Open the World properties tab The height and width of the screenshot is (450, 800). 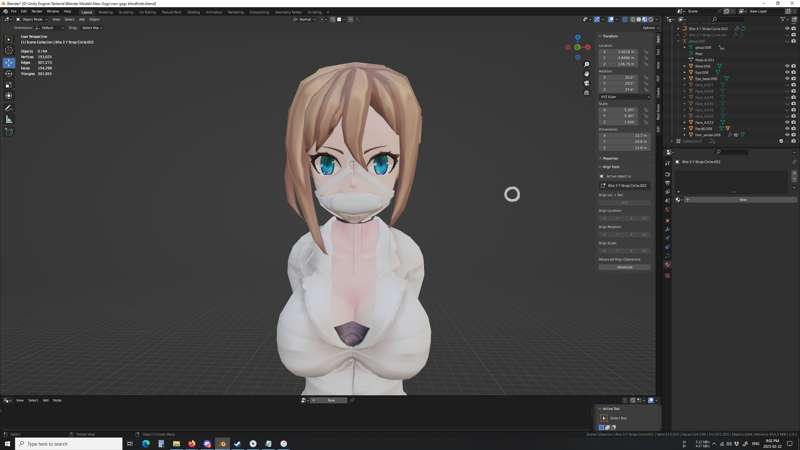[x=667, y=210]
